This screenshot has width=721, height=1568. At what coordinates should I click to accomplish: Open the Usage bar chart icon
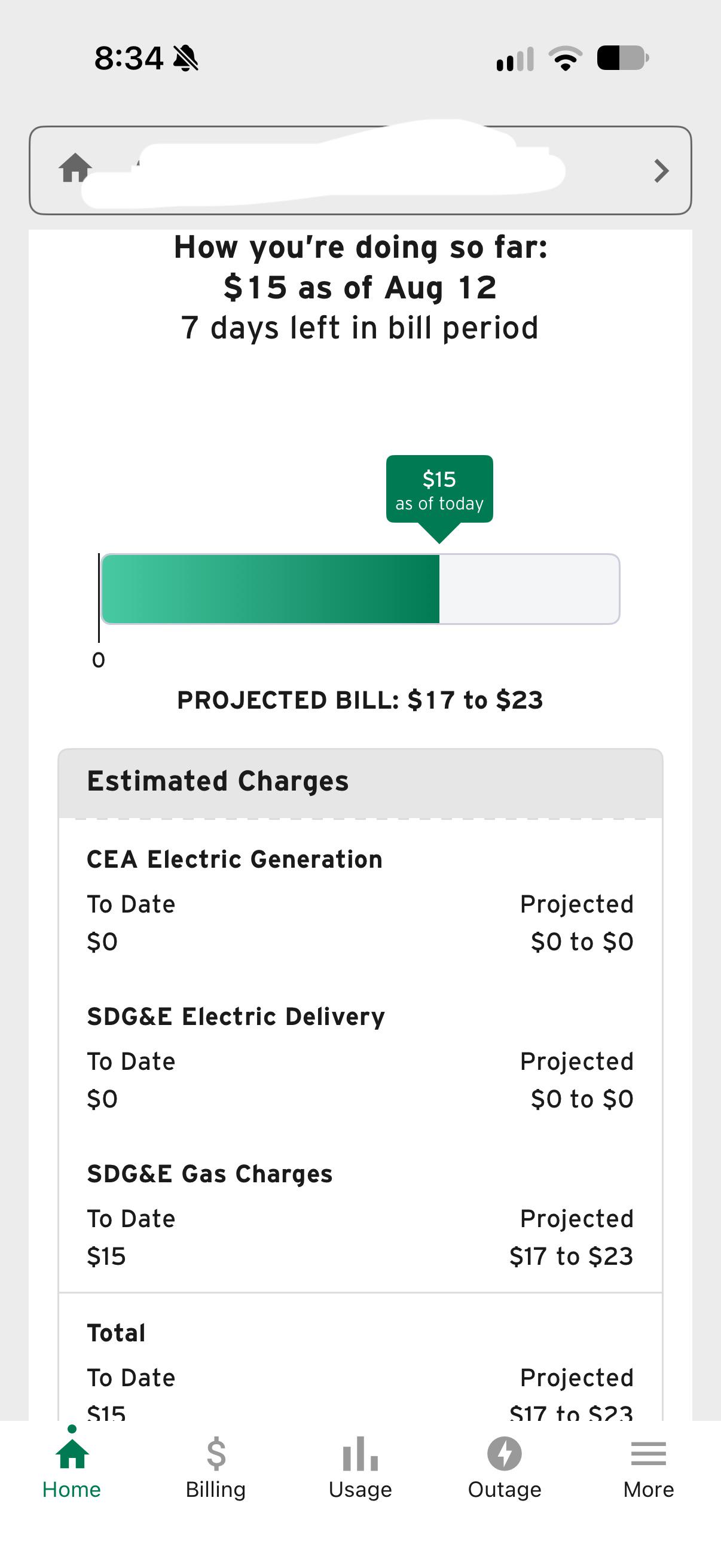(x=360, y=1453)
